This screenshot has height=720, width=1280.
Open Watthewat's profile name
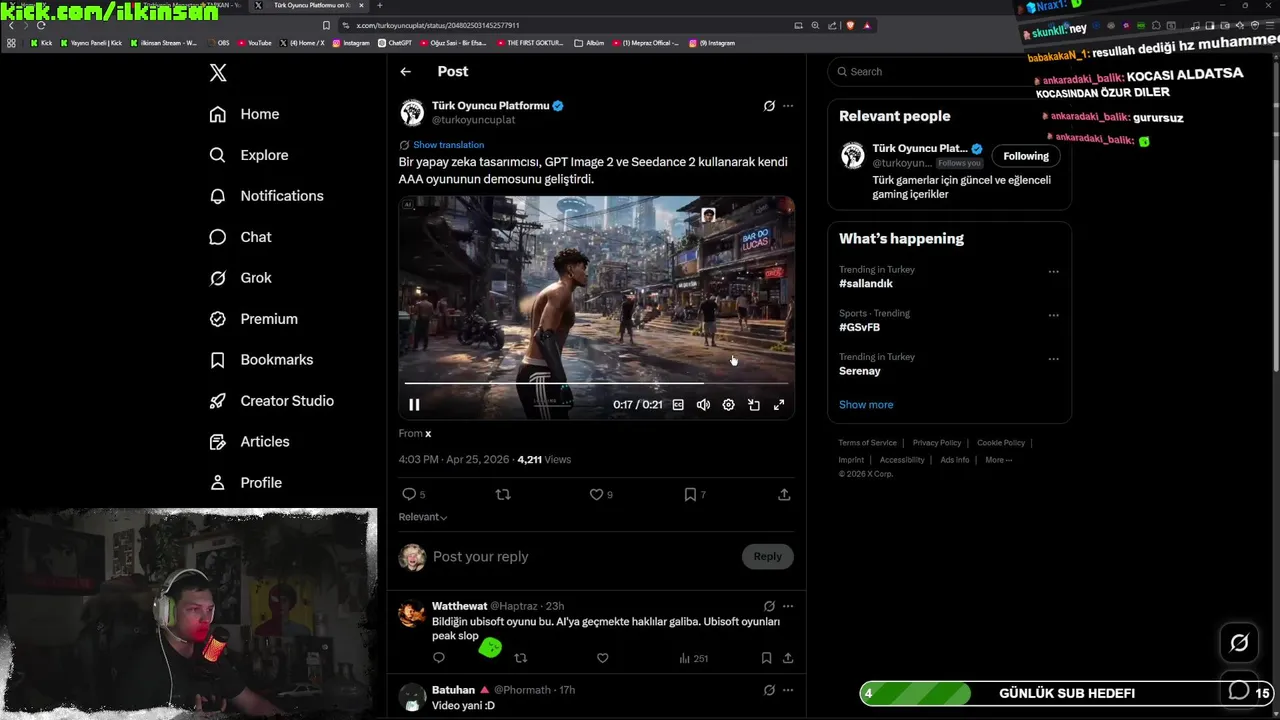click(x=459, y=606)
